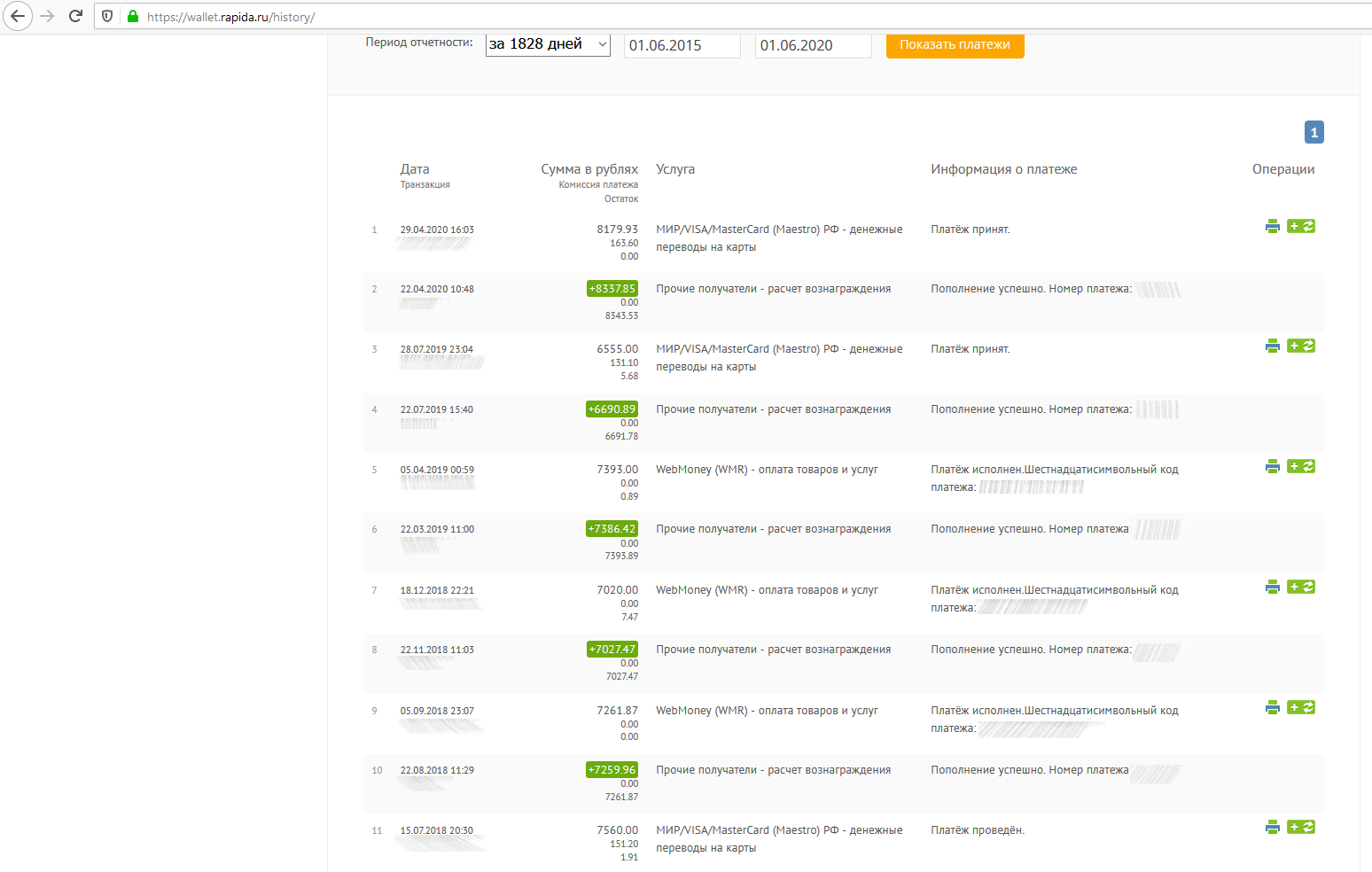Open the report period dropdown 'за 1828 дней'
The width and height of the screenshot is (1372, 872).
coord(548,44)
